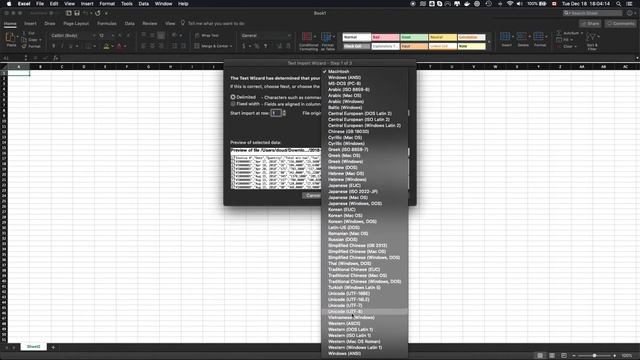Add a new sheet with plus button
640x360 pixels.
pos(53,347)
